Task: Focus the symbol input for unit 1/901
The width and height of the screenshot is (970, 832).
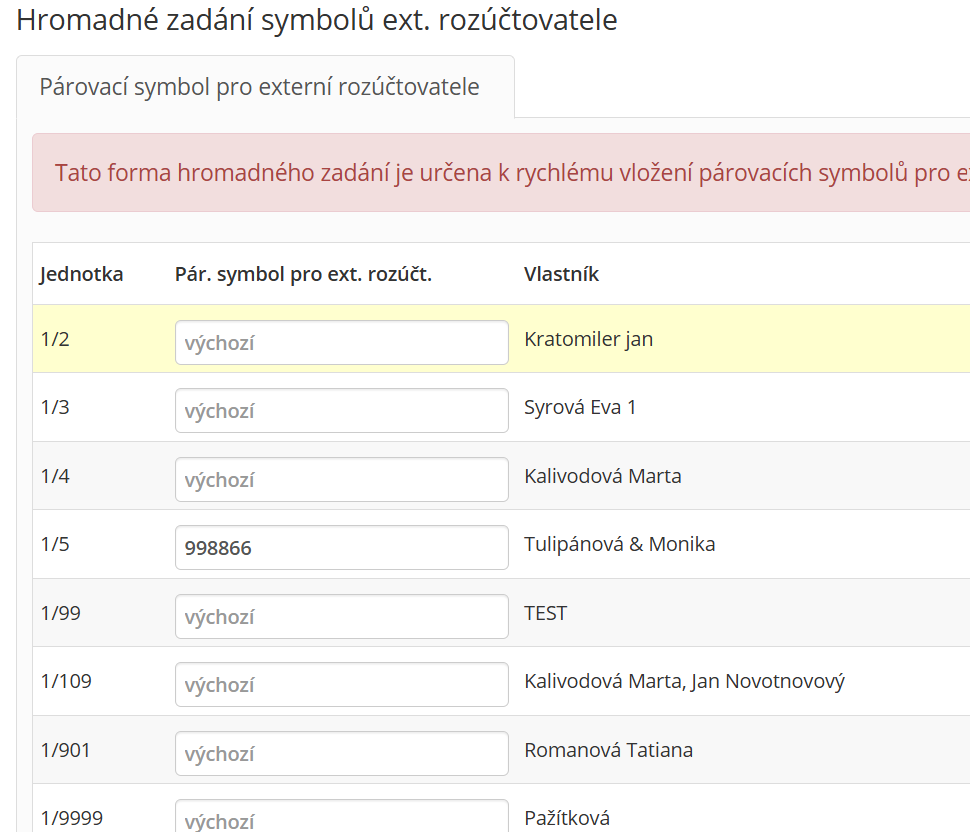Action: coord(341,753)
